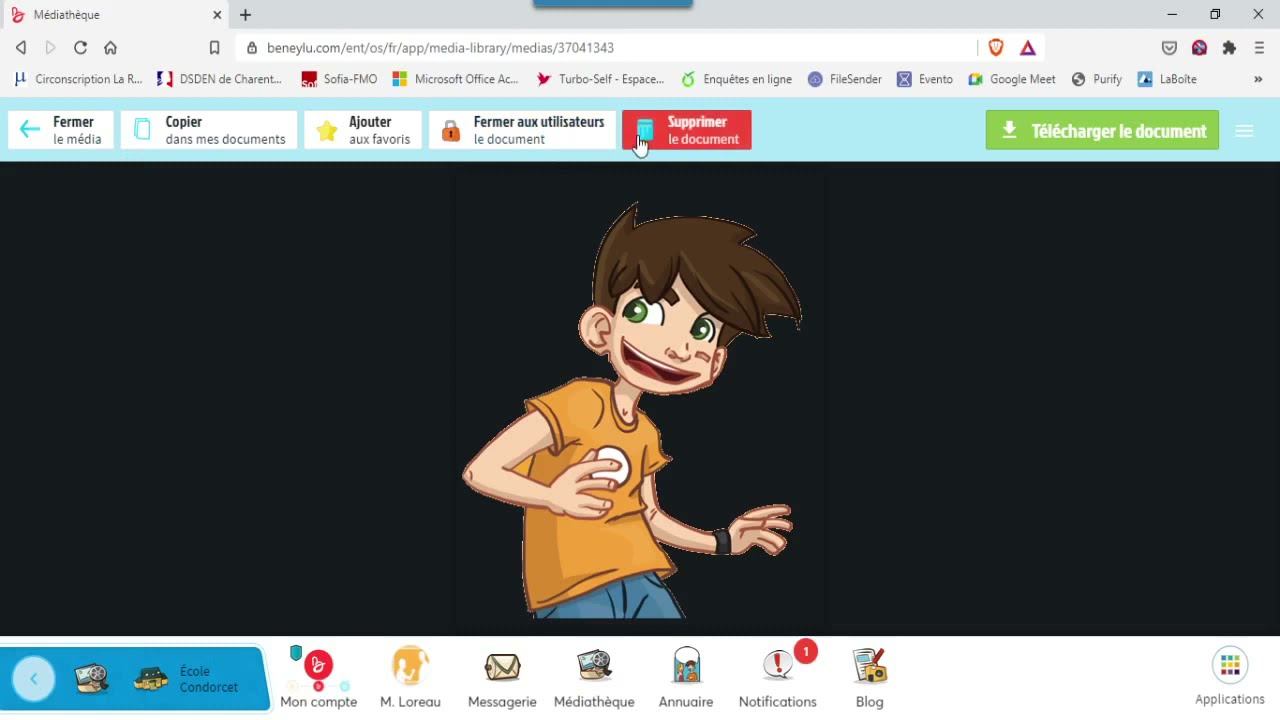The width and height of the screenshot is (1280, 720).
Task: Open Turbo-Self - Espace... bookmark
Action: point(600,79)
